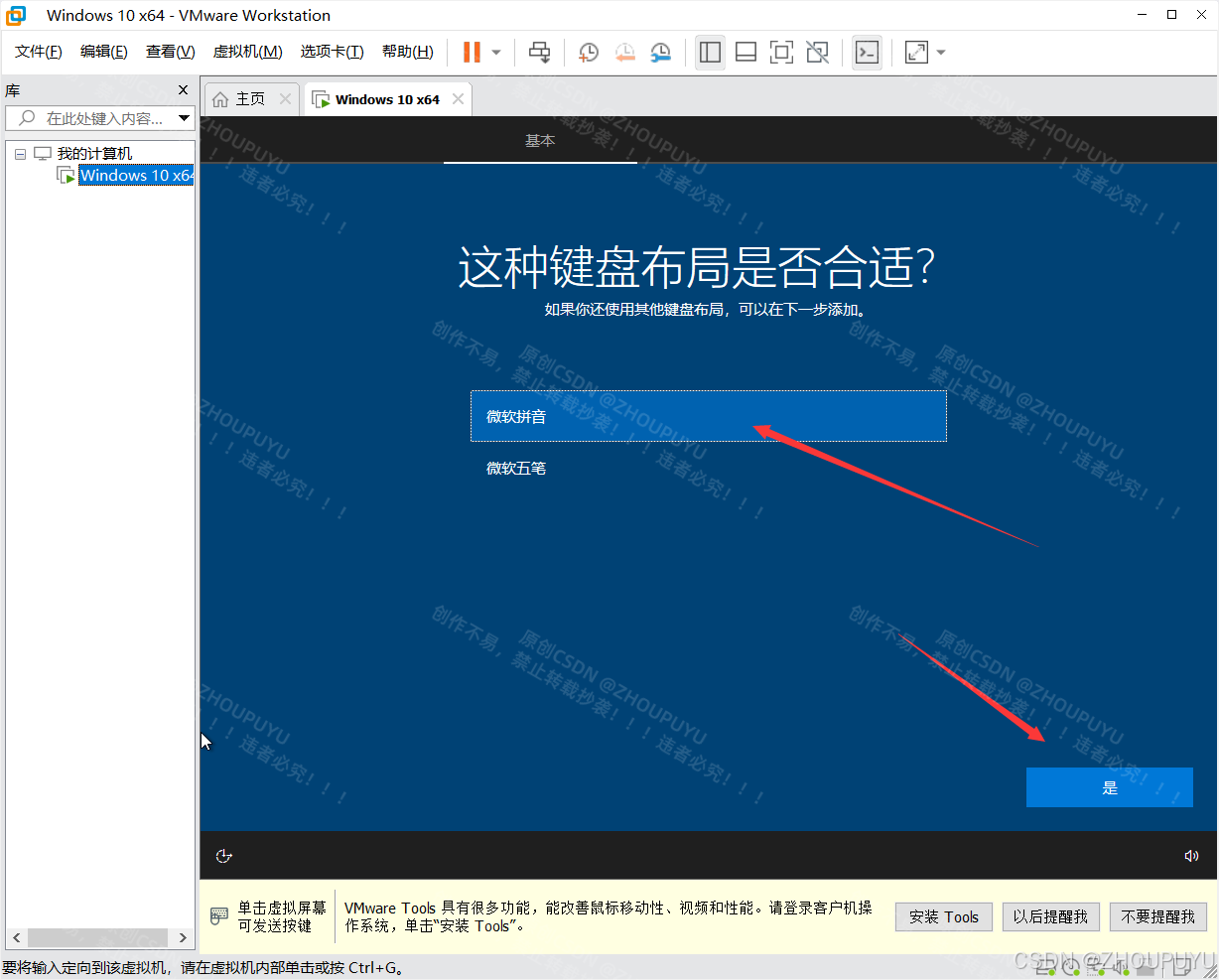Click the library search box
The height and width of the screenshot is (980, 1219).
100,118
